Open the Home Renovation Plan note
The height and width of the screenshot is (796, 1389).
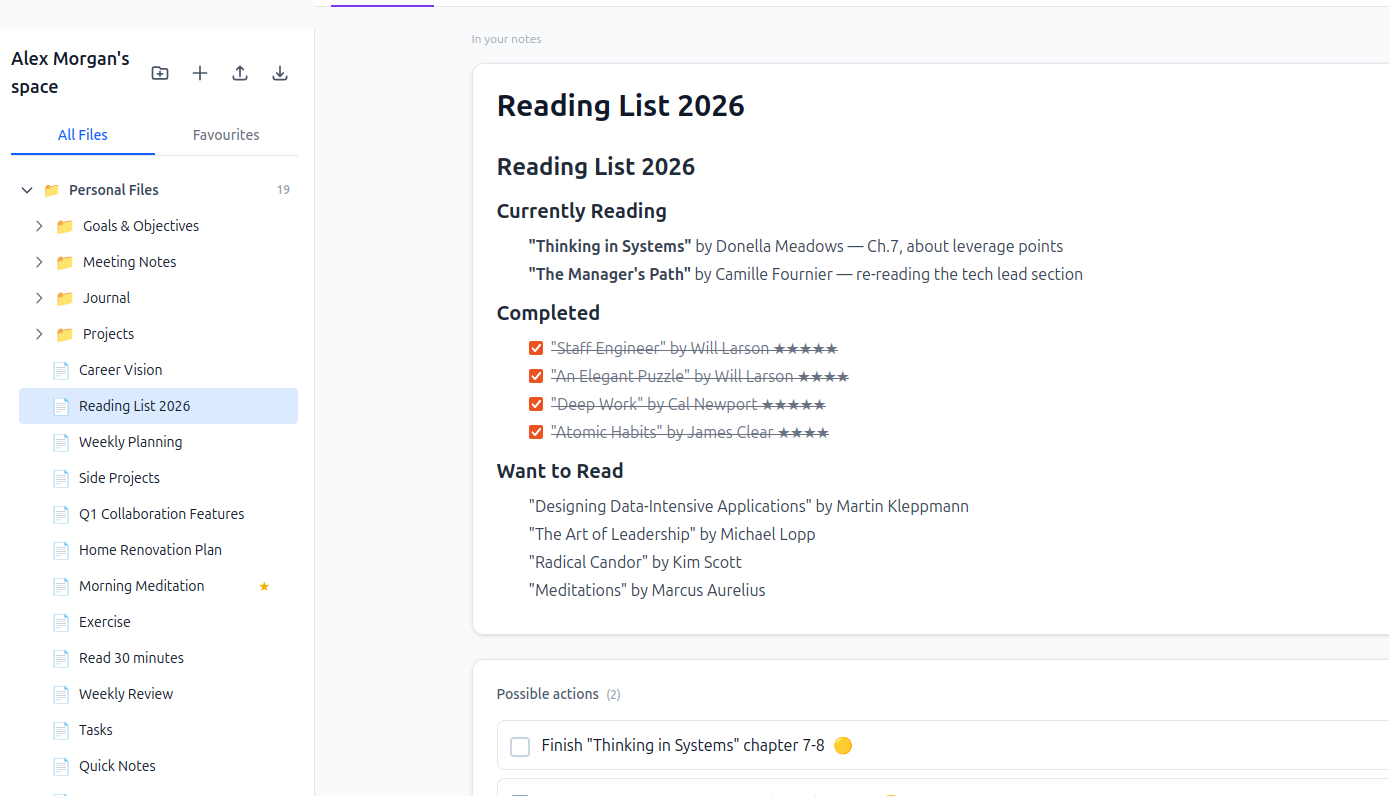click(x=158, y=550)
